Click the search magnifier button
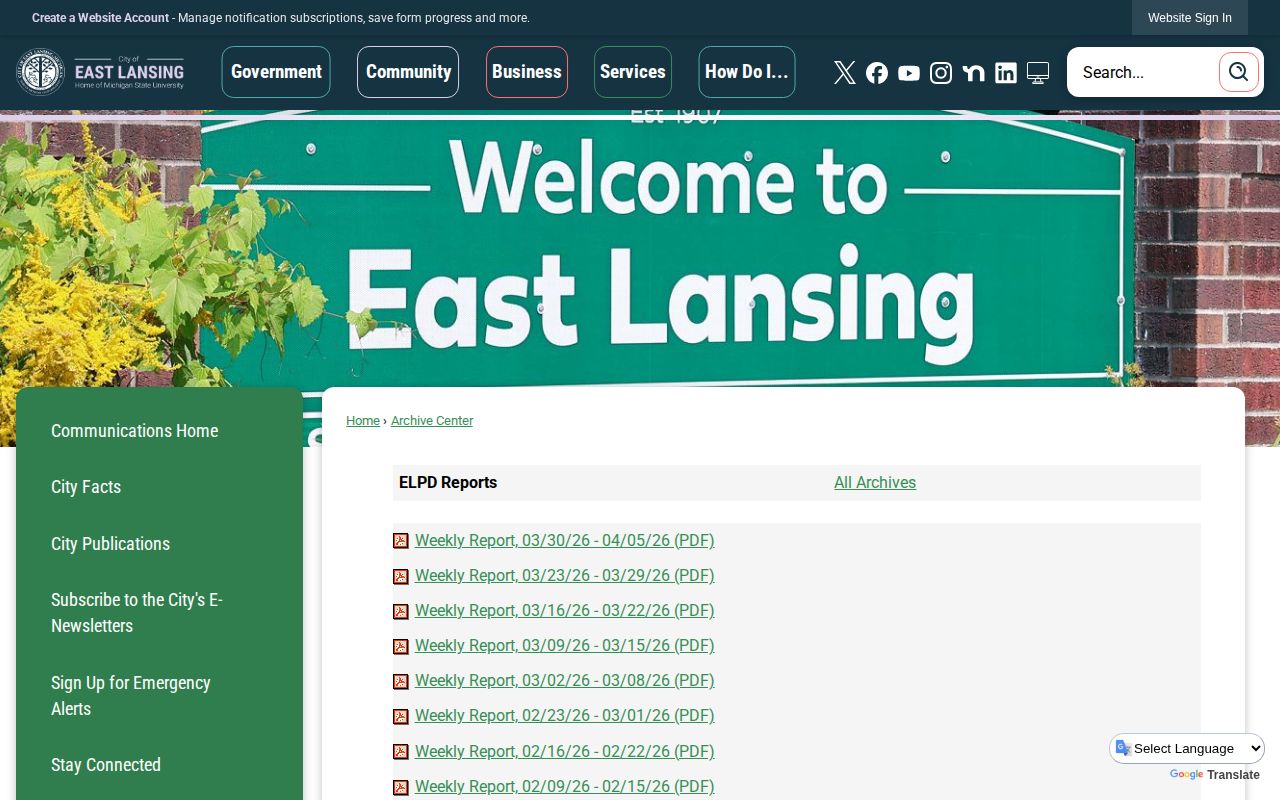Screen dimensions: 1280x800 pos(1239,72)
